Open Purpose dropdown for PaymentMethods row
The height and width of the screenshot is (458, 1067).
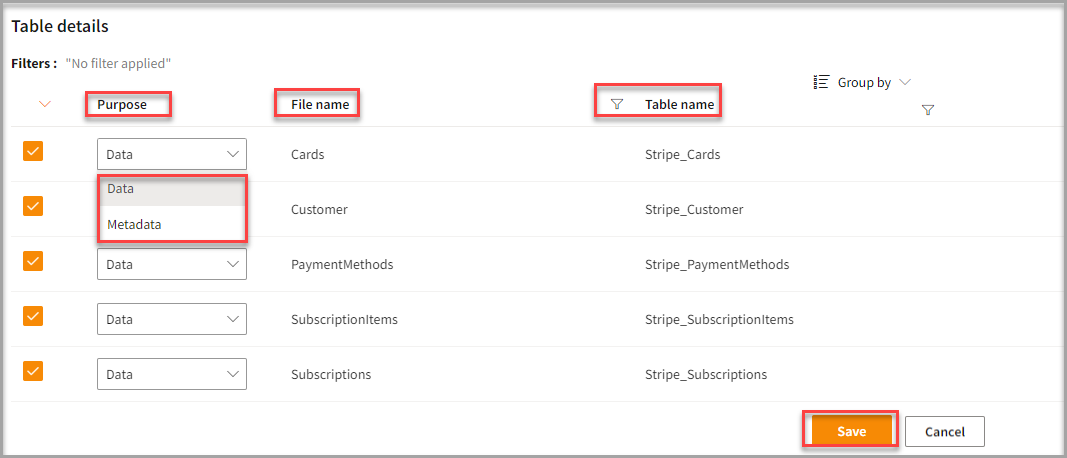[172, 265]
